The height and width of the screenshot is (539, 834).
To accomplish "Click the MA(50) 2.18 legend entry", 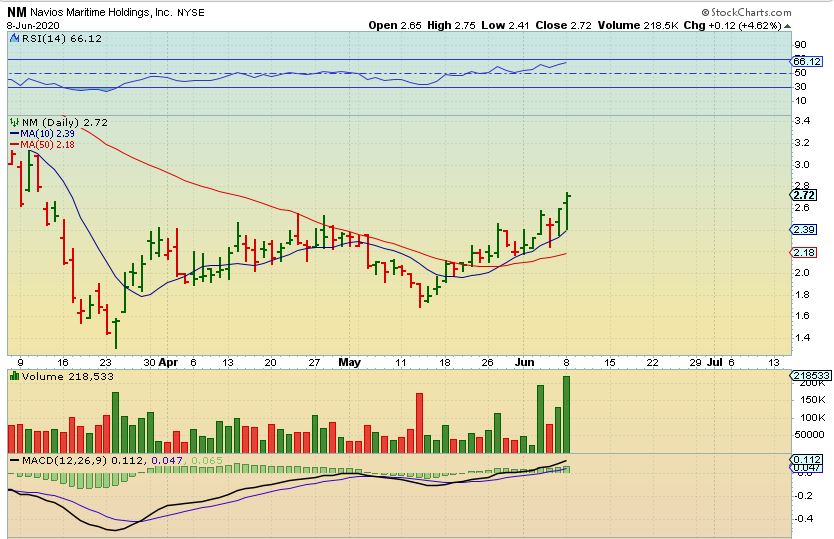I will [43, 144].
